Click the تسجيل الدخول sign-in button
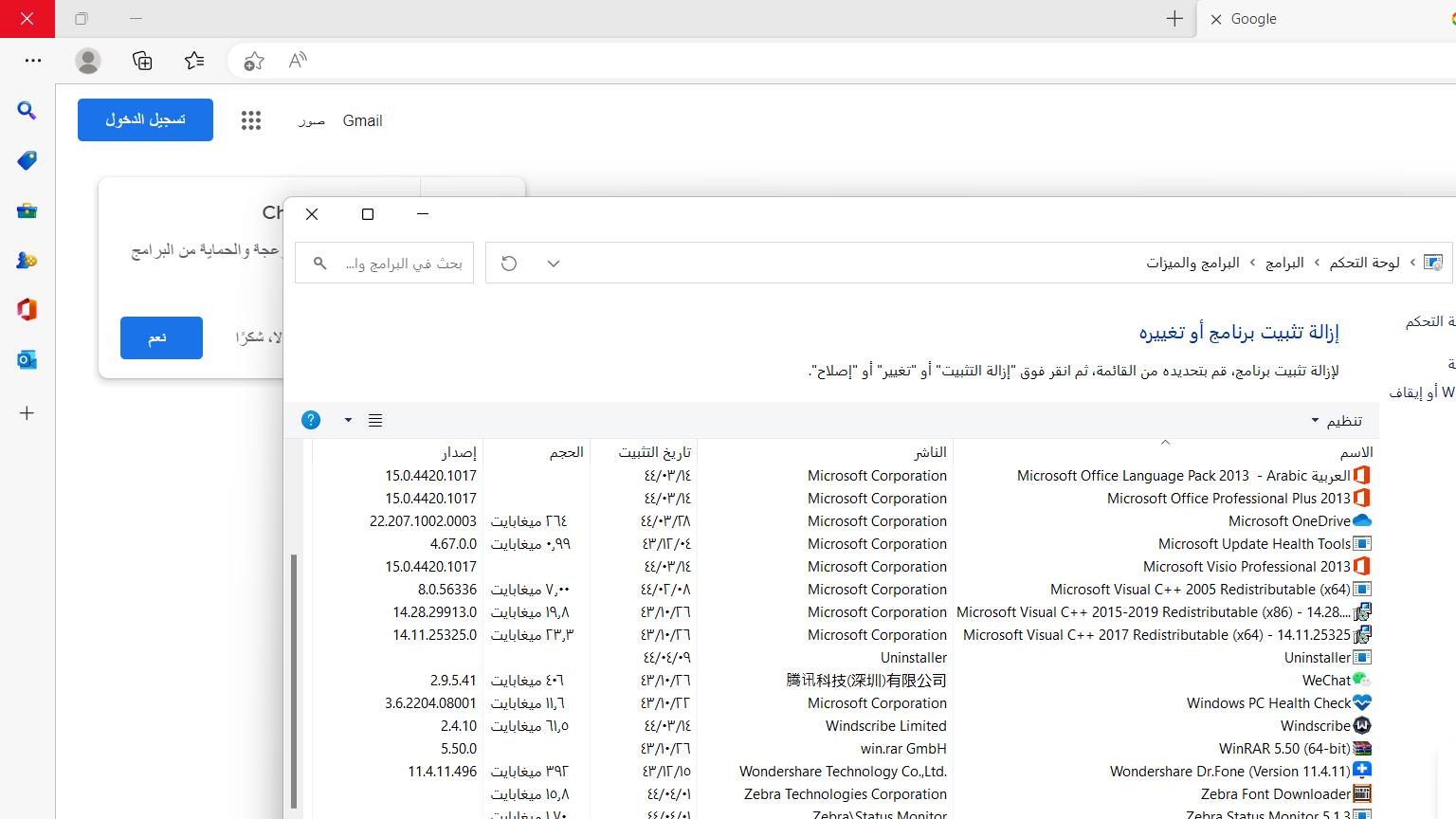Image resolution: width=1456 pixels, height=819 pixels. (145, 119)
